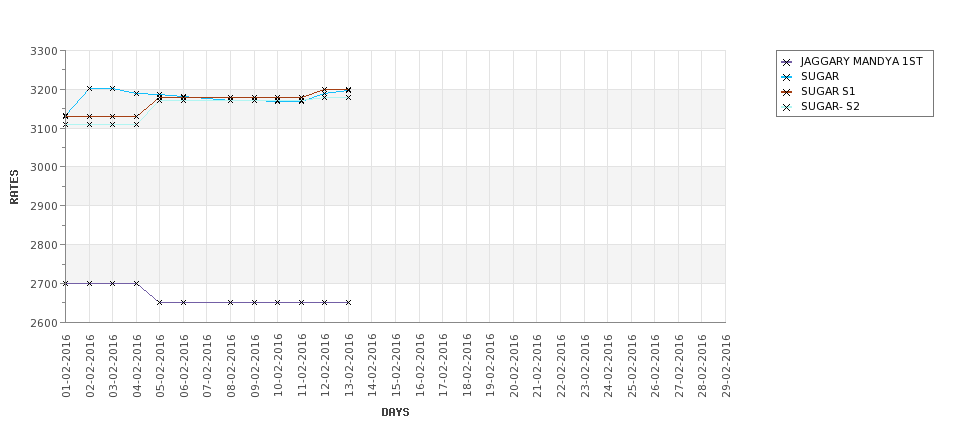Click the 28-02-2016 date label
The image size is (975, 429).
click(701, 366)
